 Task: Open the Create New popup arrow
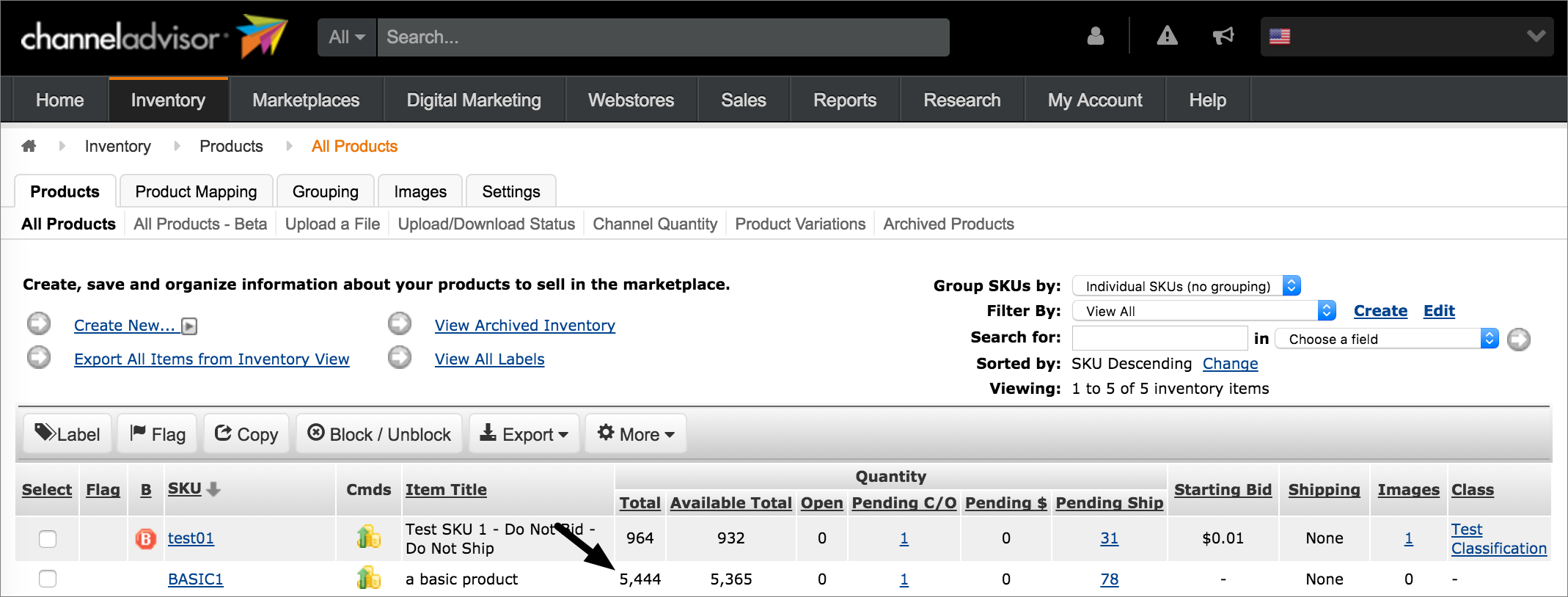tap(189, 326)
